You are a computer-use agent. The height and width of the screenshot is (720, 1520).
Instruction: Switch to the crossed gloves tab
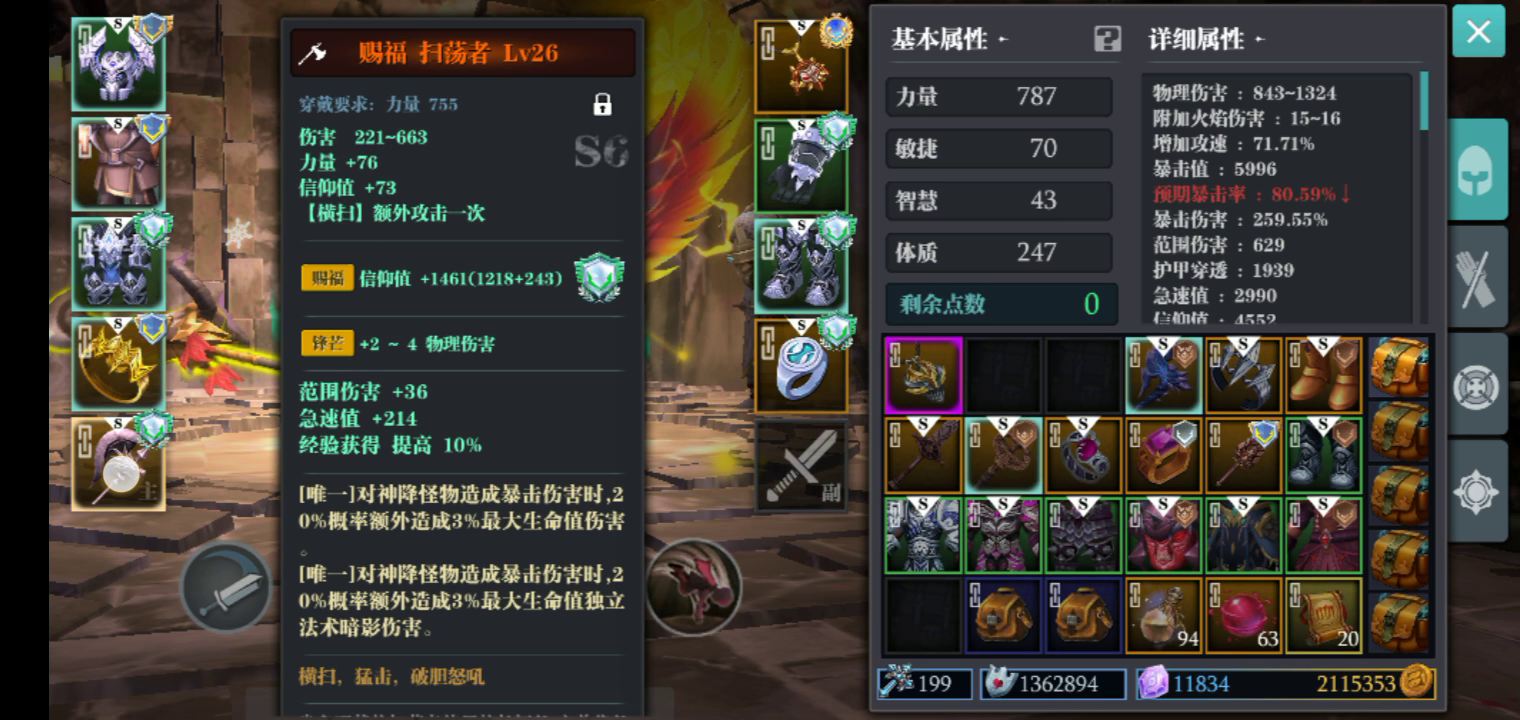pos(1478,277)
